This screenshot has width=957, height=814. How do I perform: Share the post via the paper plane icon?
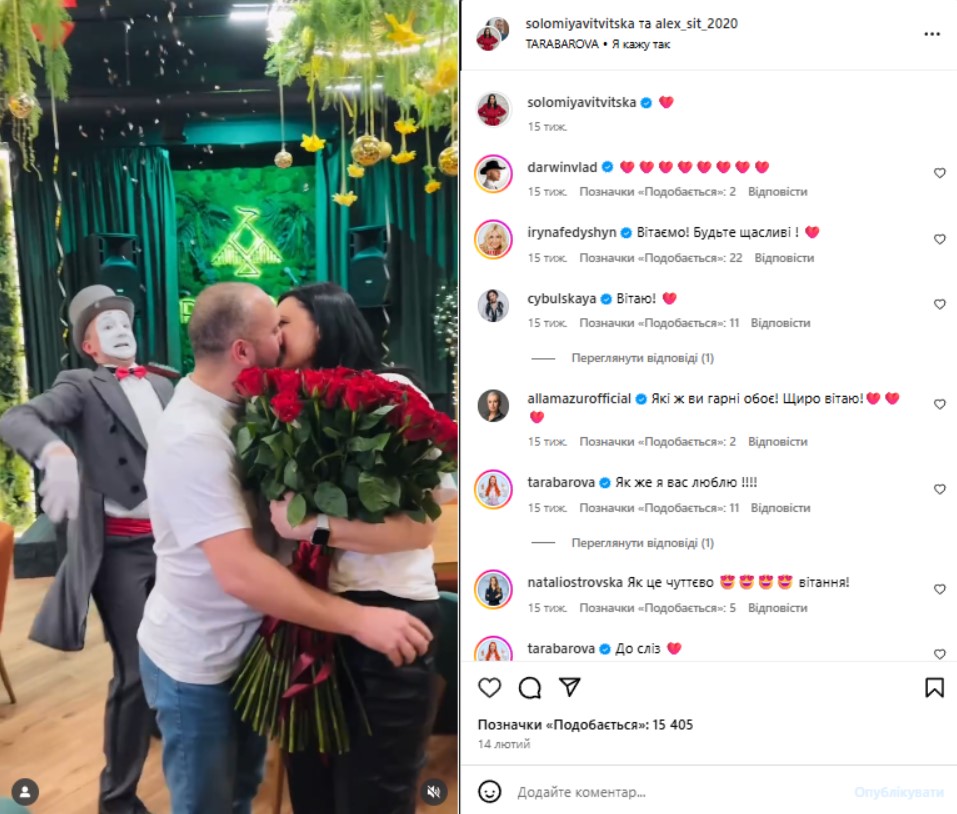tap(569, 687)
